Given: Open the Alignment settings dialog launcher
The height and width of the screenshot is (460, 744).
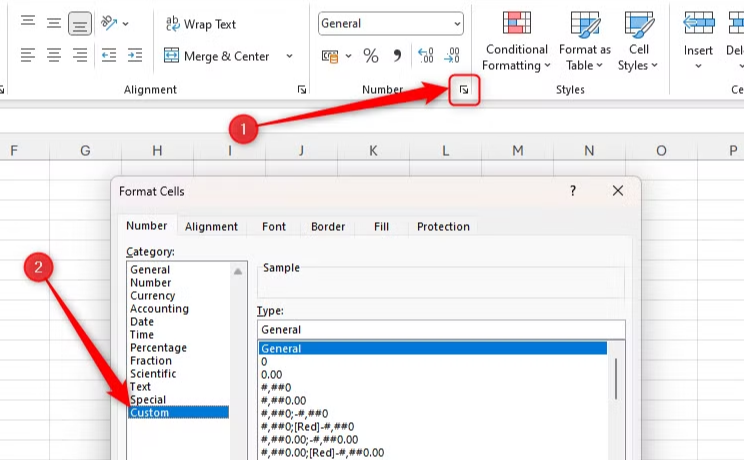Looking at the screenshot, I should point(302,89).
